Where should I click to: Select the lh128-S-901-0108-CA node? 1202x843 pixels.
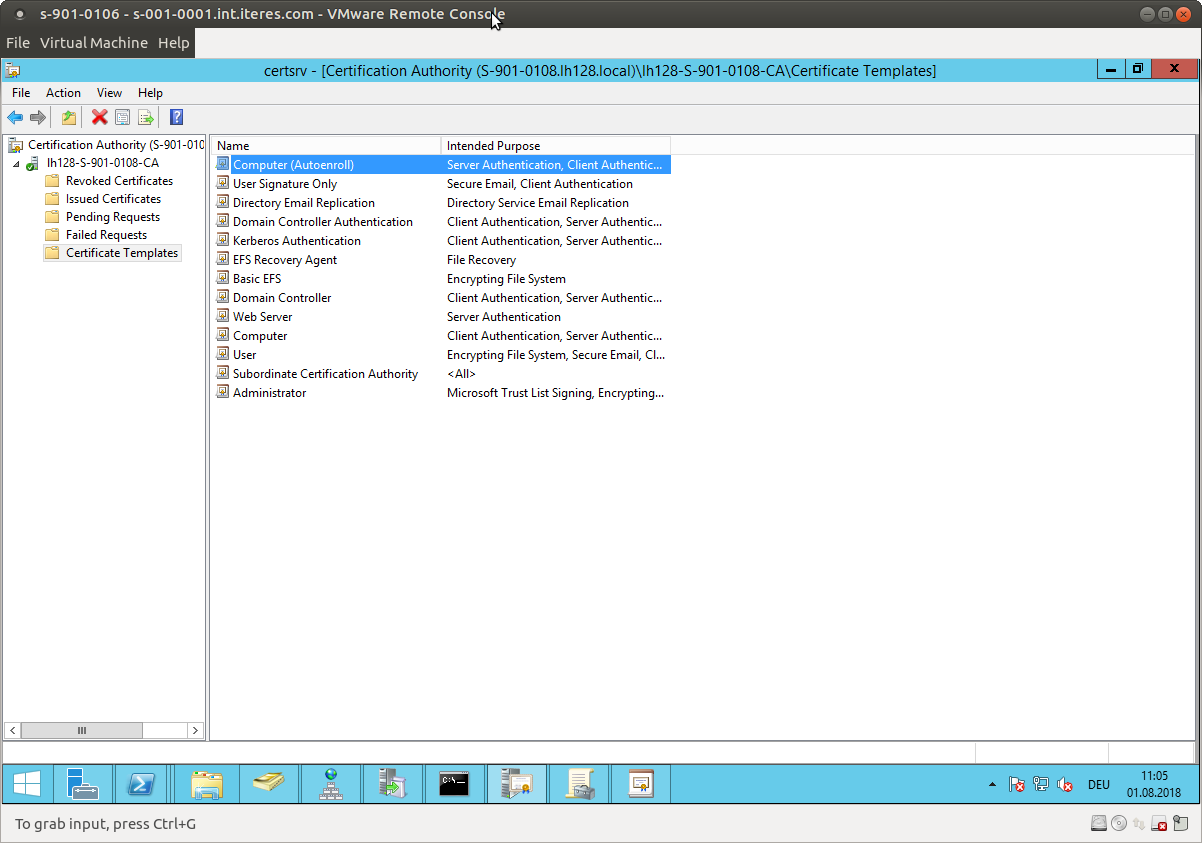(x=103, y=163)
